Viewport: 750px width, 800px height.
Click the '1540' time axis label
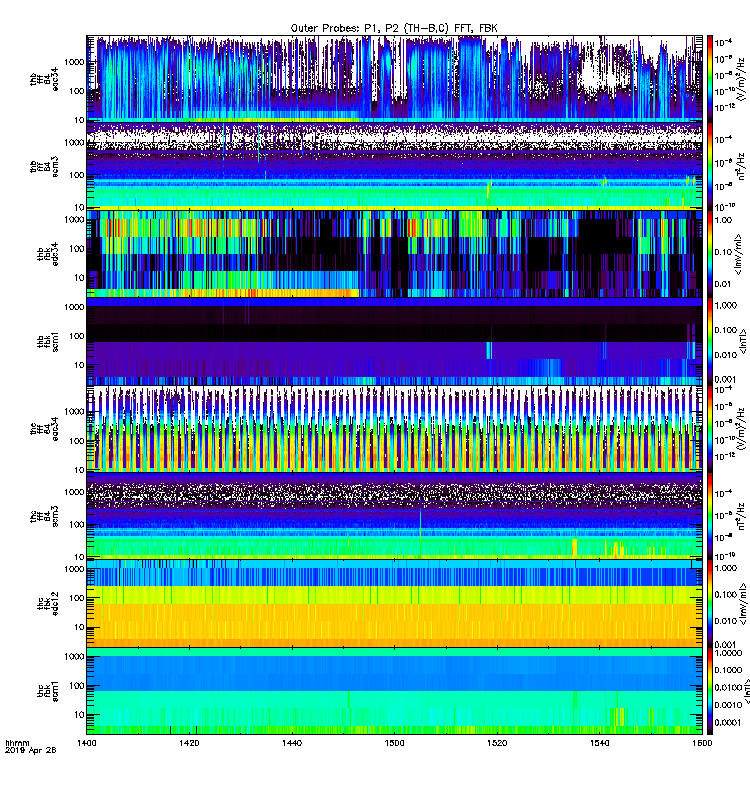point(599,743)
